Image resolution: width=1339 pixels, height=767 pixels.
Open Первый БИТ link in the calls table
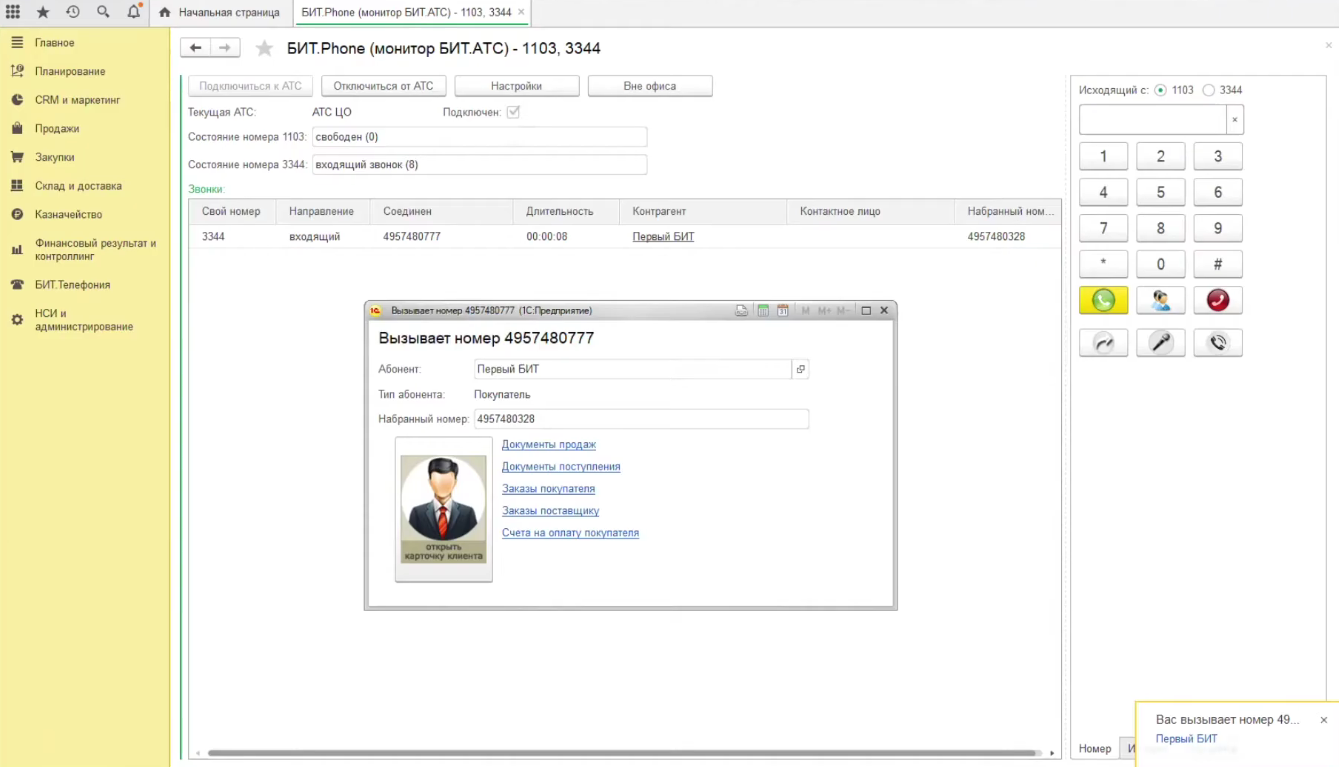tap(663, 237)
